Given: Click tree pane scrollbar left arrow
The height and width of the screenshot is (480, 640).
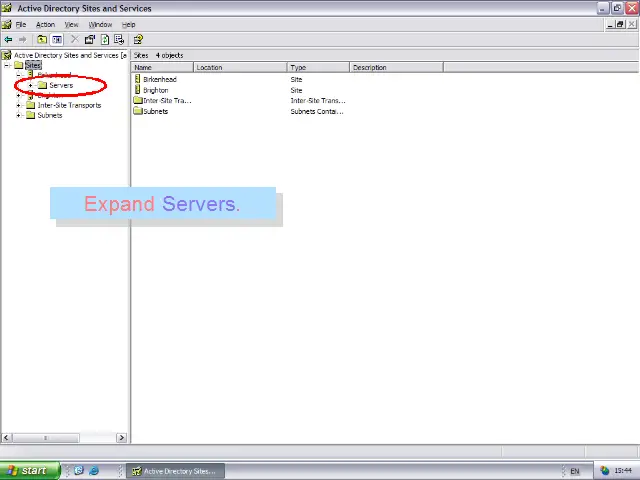Looking at the screenshot, I should click(6, 438).
